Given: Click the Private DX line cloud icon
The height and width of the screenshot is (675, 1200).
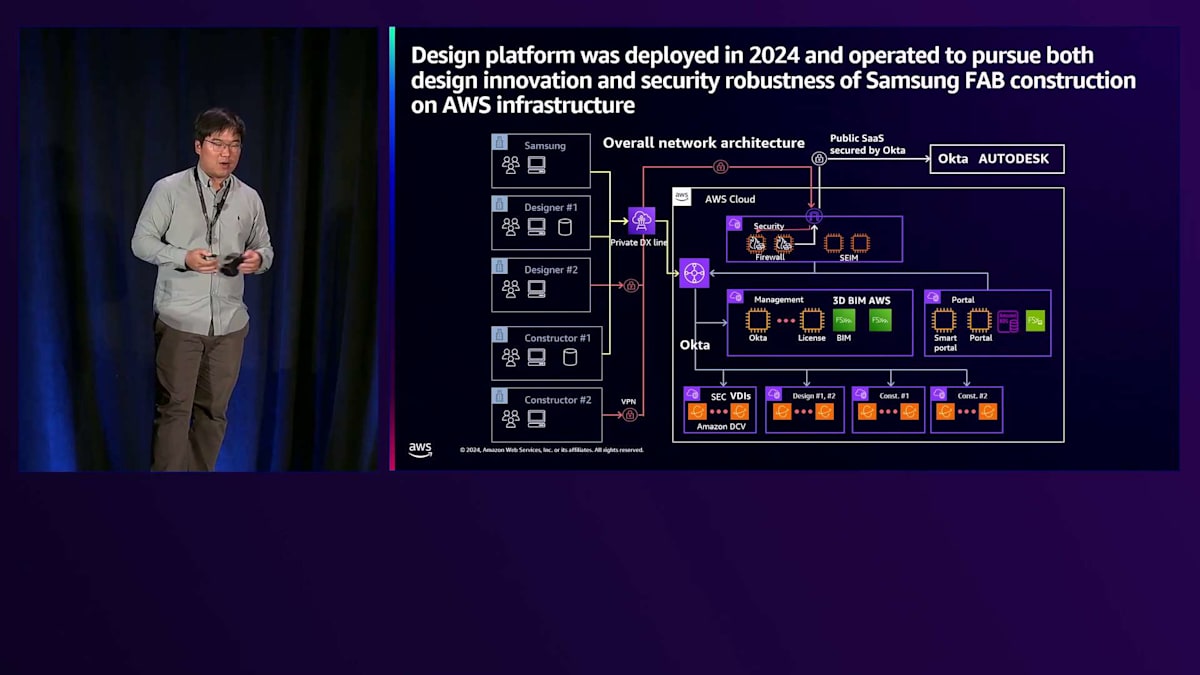Looking at the screenshot, I should point(641,222).
